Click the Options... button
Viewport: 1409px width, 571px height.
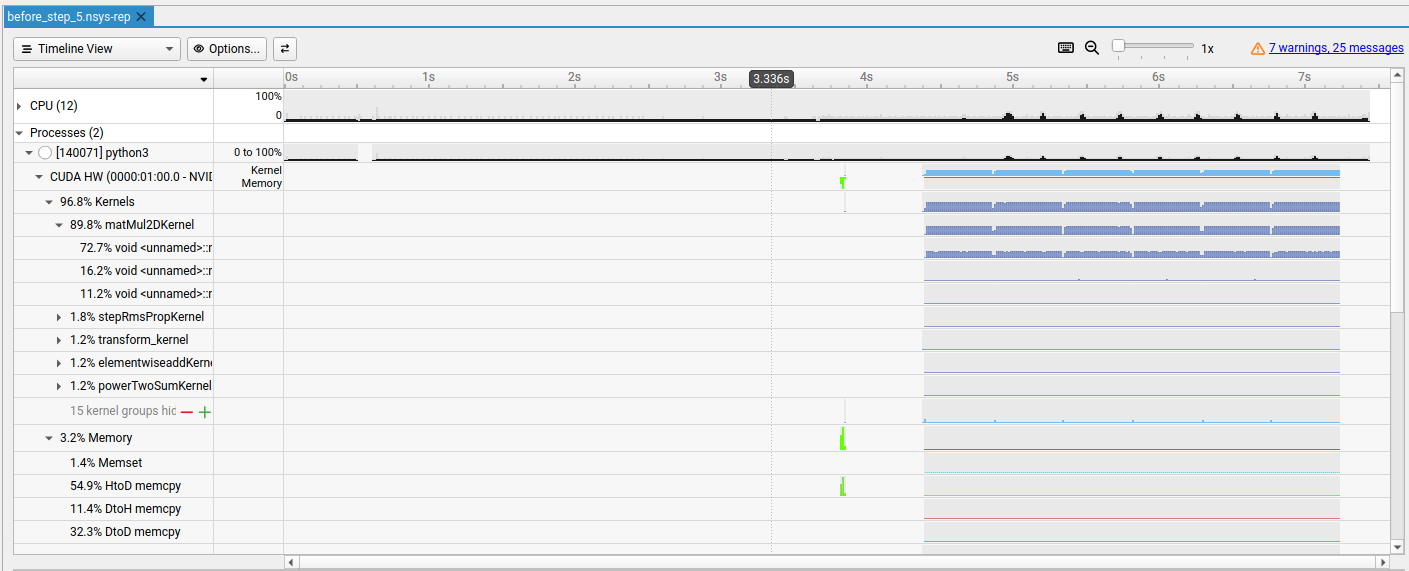click(227, 48)
